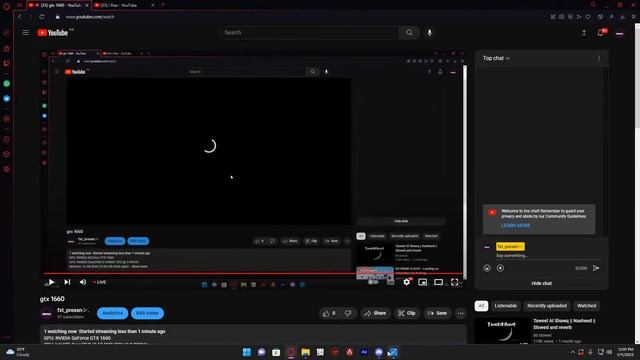Expand the Top chat dropdown
This screenshot has width=640, height=360.
click(496, 58)
